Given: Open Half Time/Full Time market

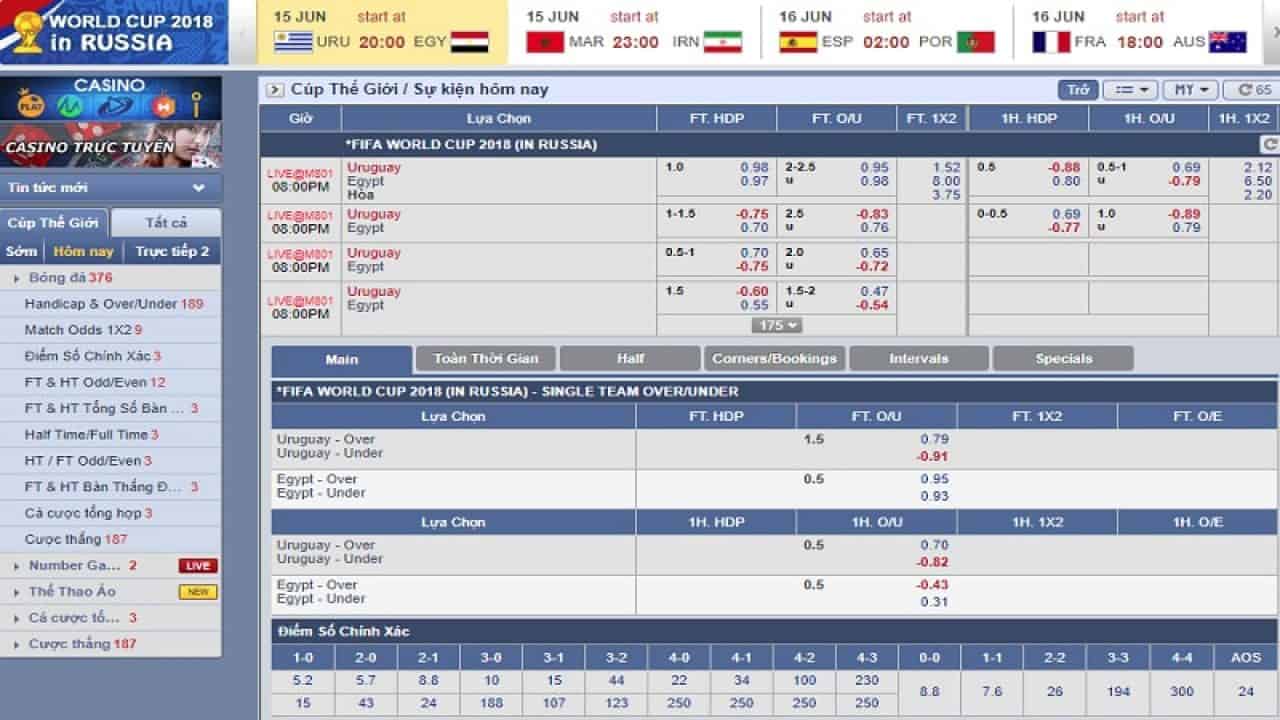Looking at the screenshot, I should pyautogui.click(x=91, y=434).
